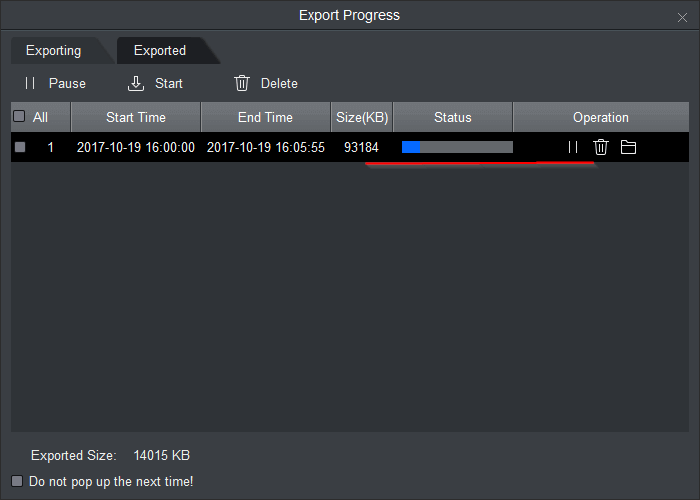Switch to the Exporting tab
The width and height of the screenshot is (700, 500).
54,51
